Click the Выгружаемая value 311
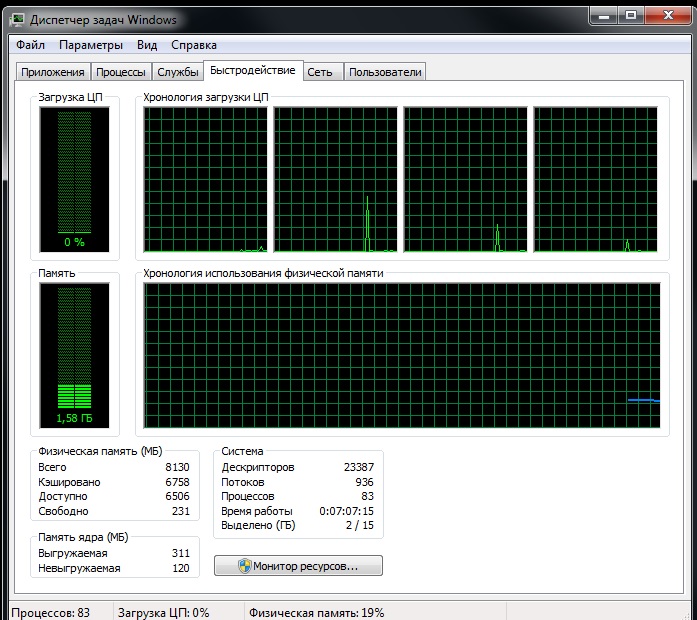Screen dimensions: 697x620 (x=181, y=553)
